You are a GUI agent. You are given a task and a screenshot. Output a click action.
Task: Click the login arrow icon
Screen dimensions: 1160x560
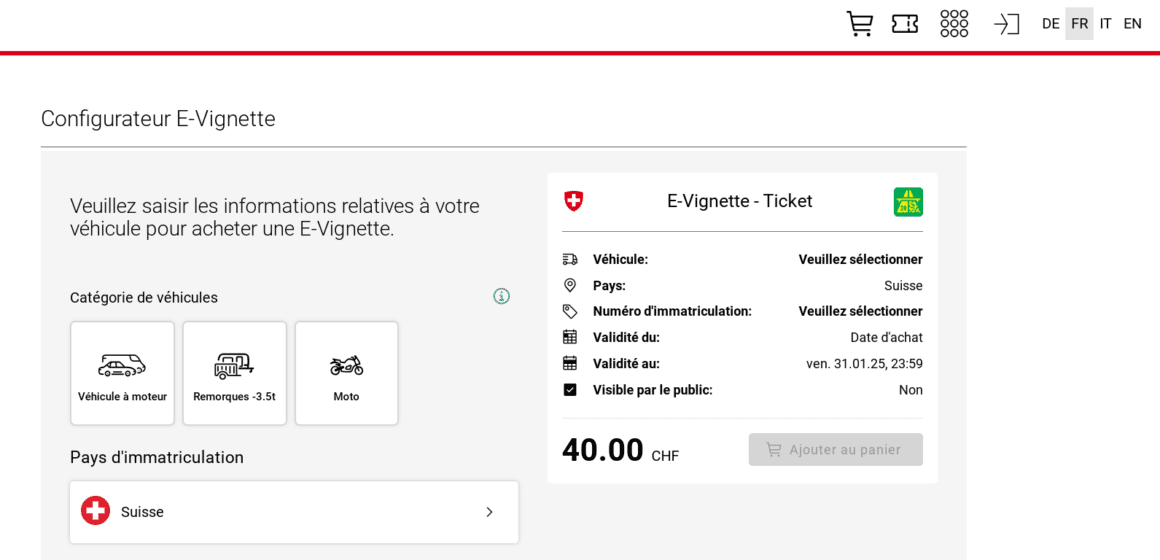[x=1006, y=24]
